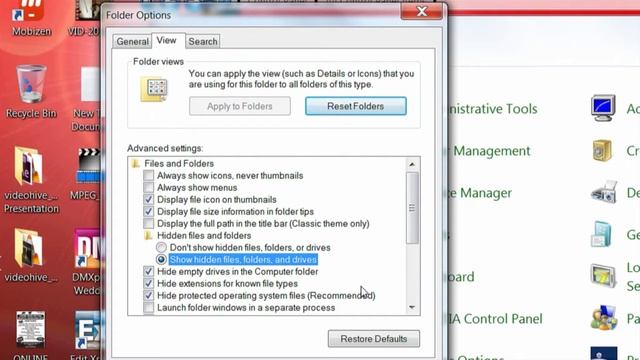The image size is (640, 360).
Task: Click the Advanced settings scrollbar thumb
Action: [412, 208]
